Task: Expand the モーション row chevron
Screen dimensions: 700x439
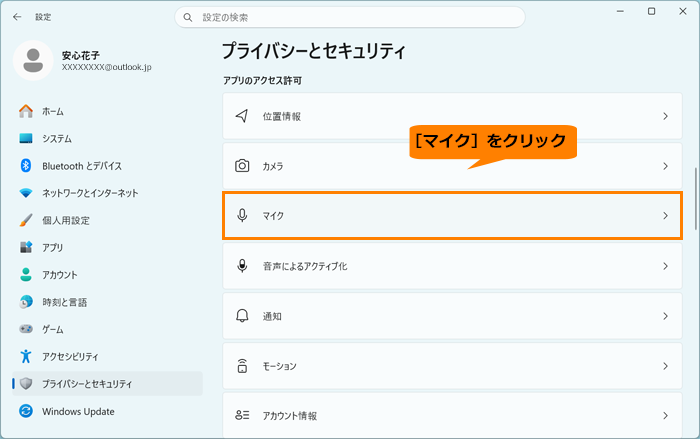Action: 666,366
